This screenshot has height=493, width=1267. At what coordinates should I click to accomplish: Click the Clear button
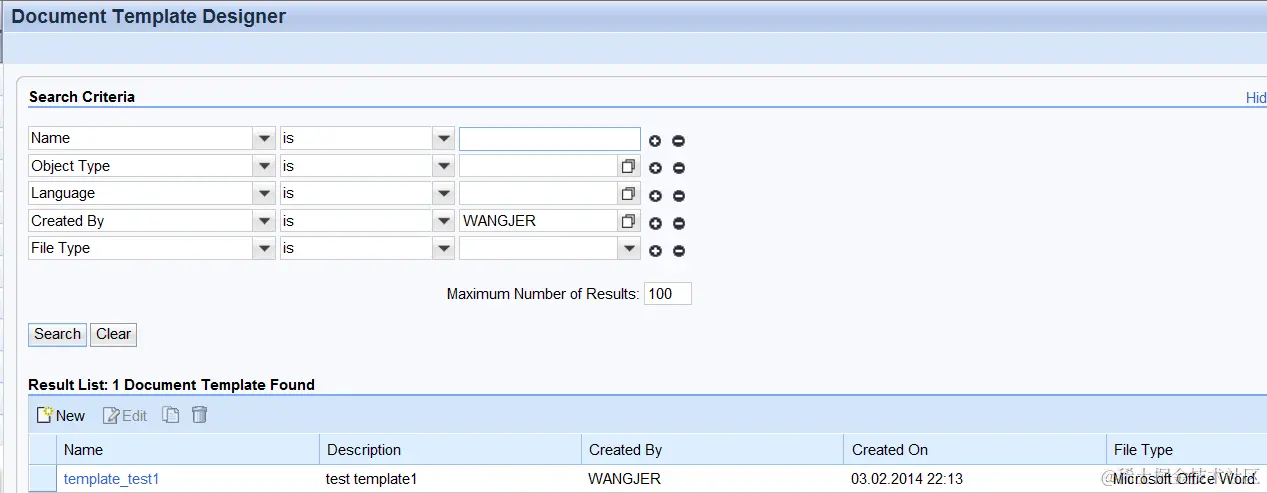pos(113,334)
